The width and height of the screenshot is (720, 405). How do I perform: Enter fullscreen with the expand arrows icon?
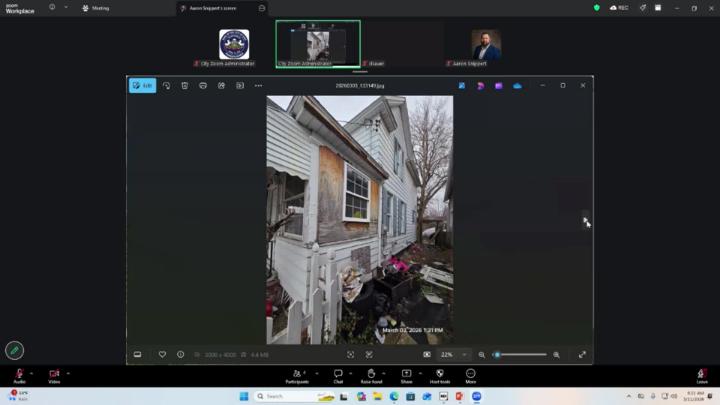click(x=582, y=354)
